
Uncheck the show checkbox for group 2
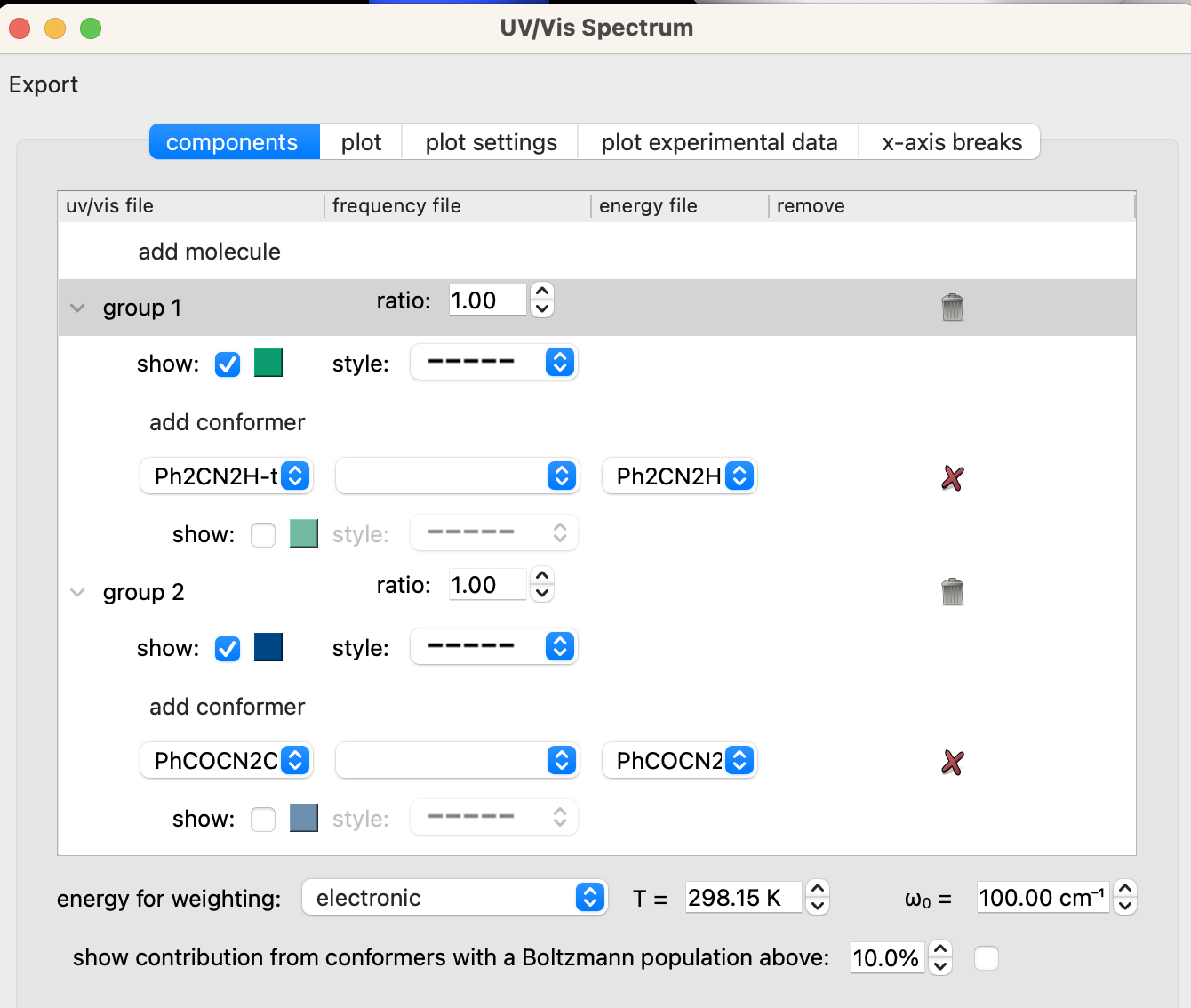[x=228, y=649]
